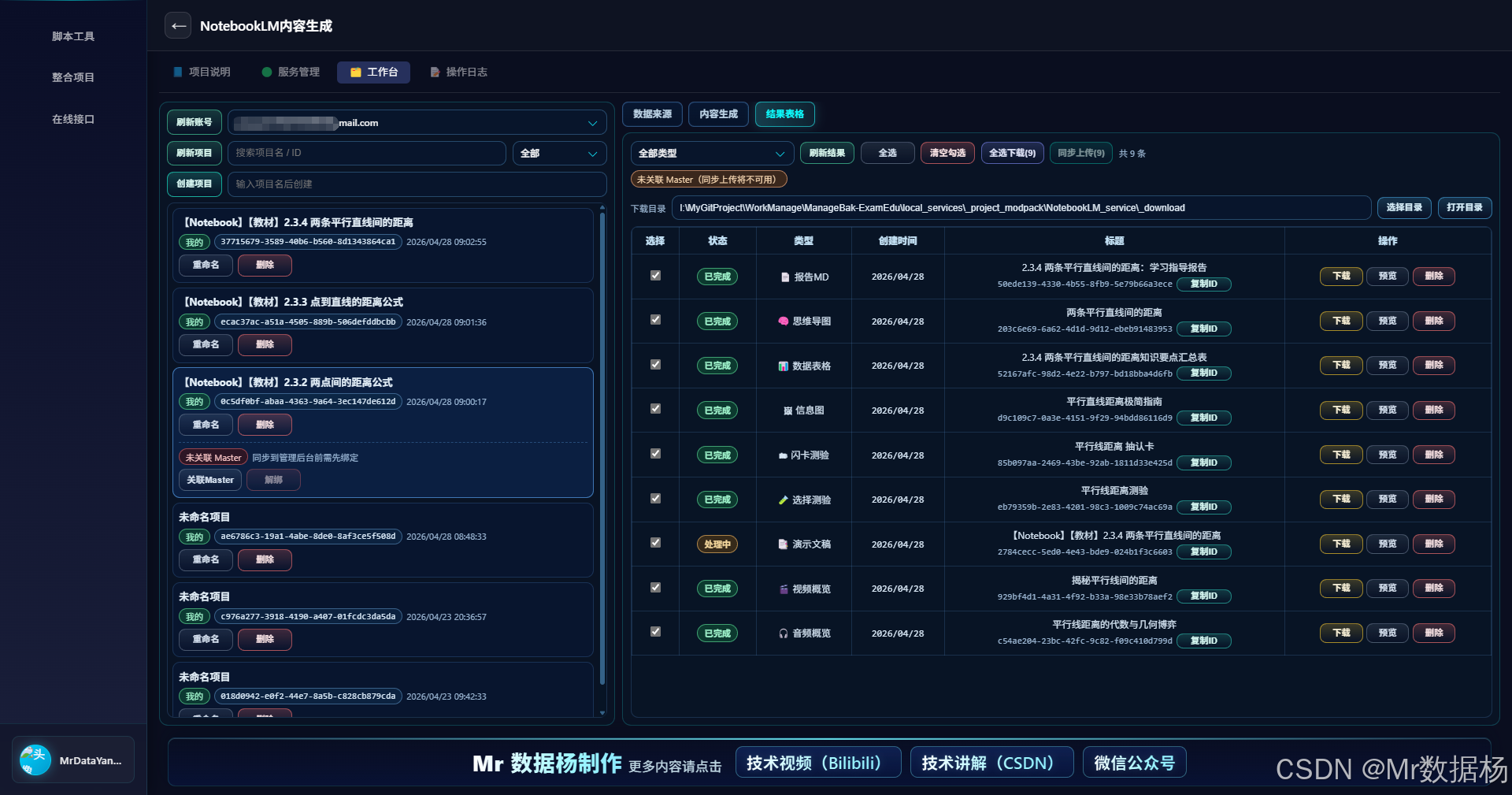This screenshot has width=1512, height=795.
Task: Open the 全部 project filter dropdown
Action: pyautogui.click(x=559, y=154)
